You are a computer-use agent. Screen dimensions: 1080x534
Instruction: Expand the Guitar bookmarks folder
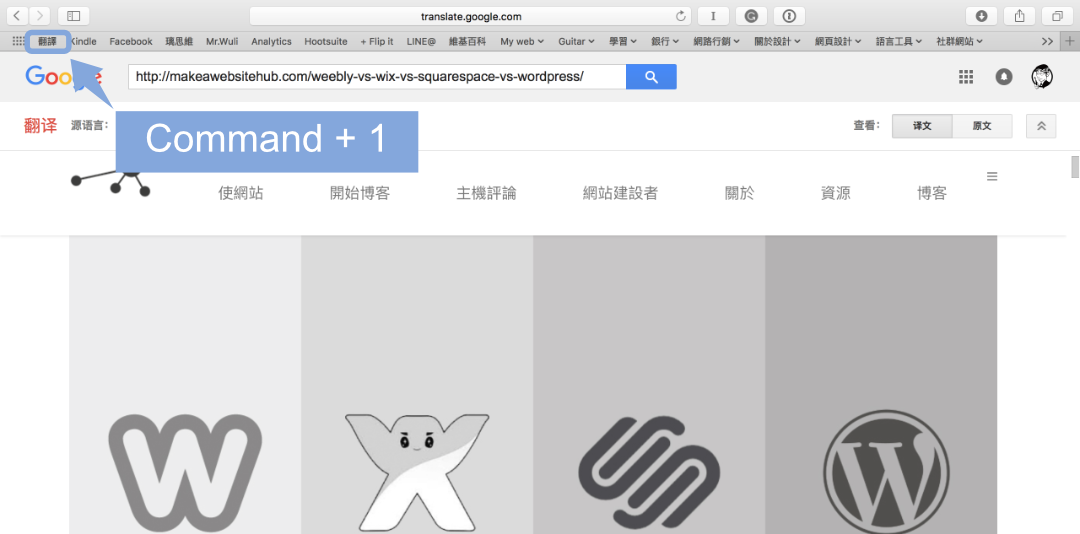577,41
